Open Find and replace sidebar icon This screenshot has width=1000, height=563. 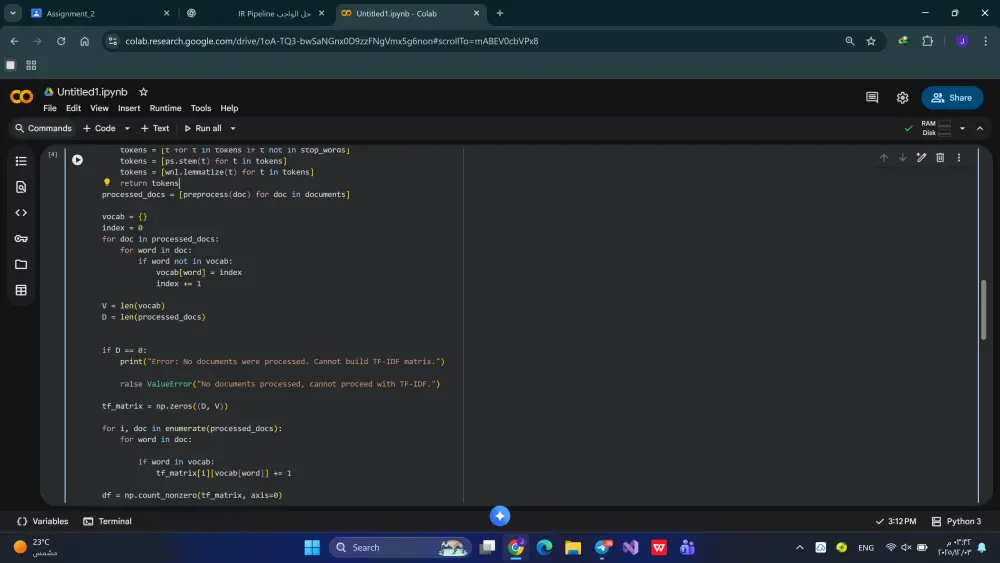point(21,187)
